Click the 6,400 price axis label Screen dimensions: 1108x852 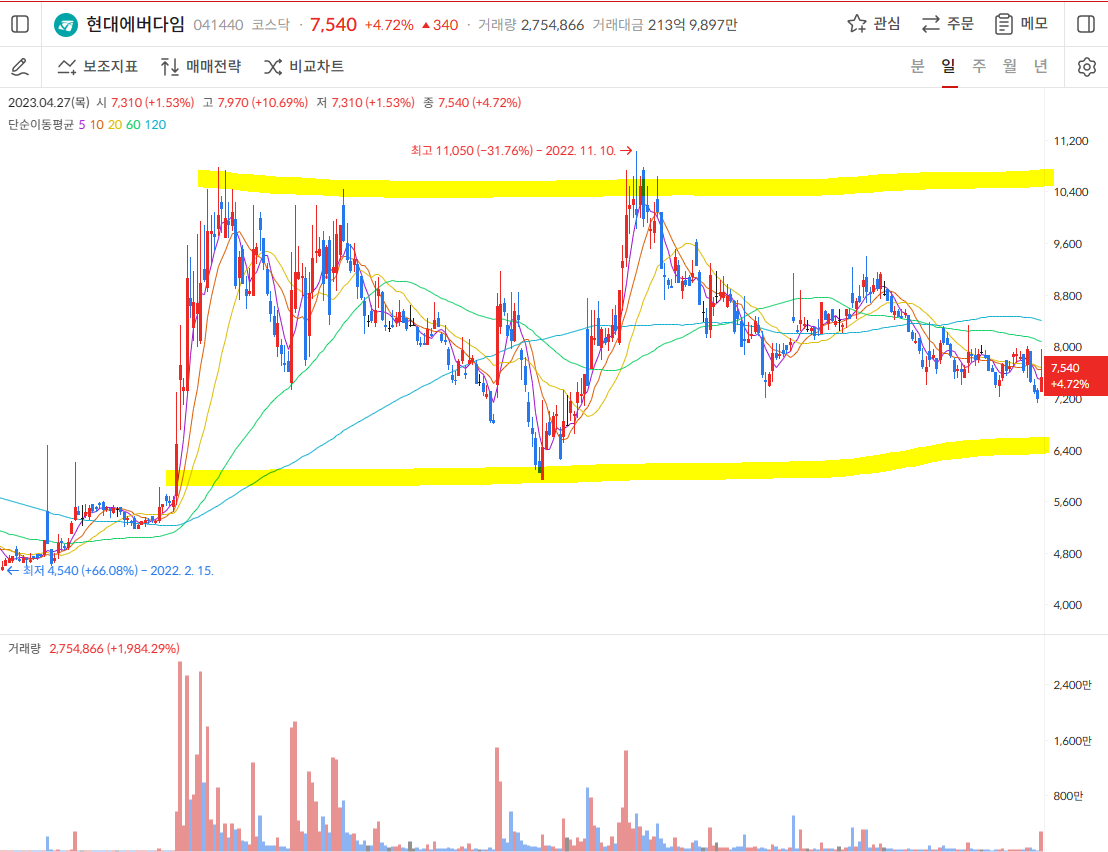click(1068, 451)
